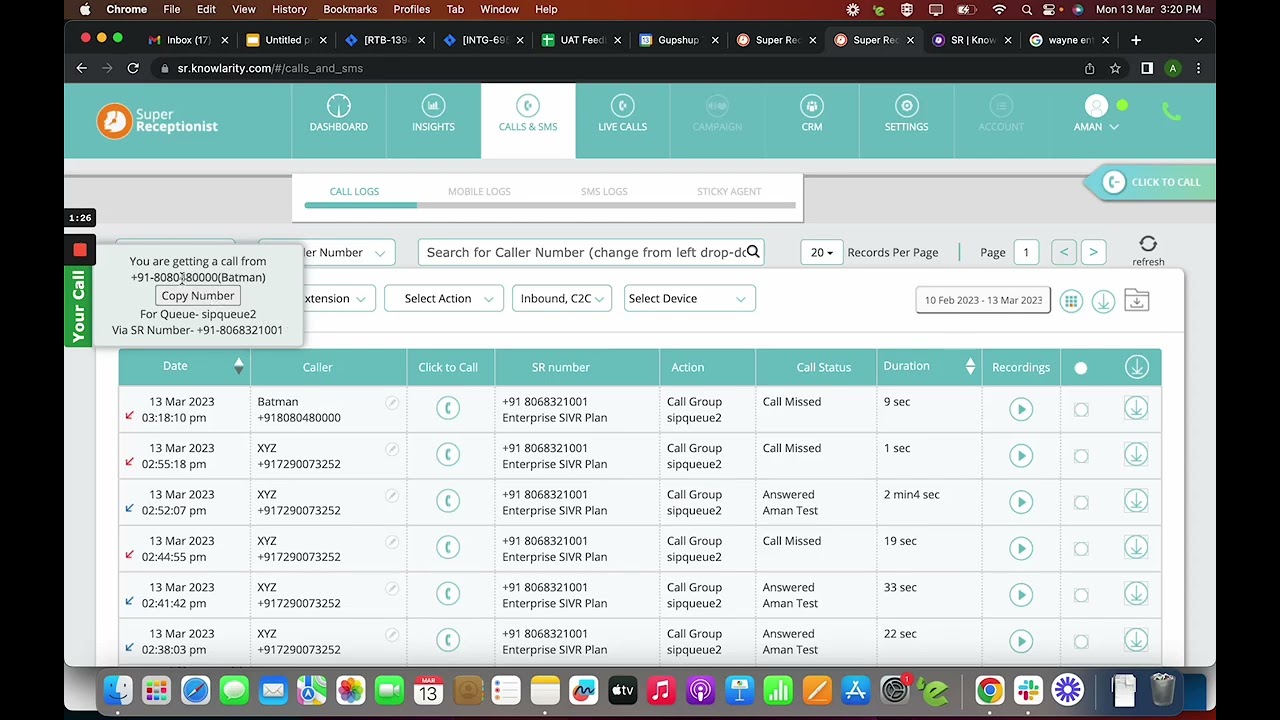Stop the recording with the red button
Image resolution: width=1280 pixels, height=720 pixels.
pyautogui.click(x=80, y=250)
